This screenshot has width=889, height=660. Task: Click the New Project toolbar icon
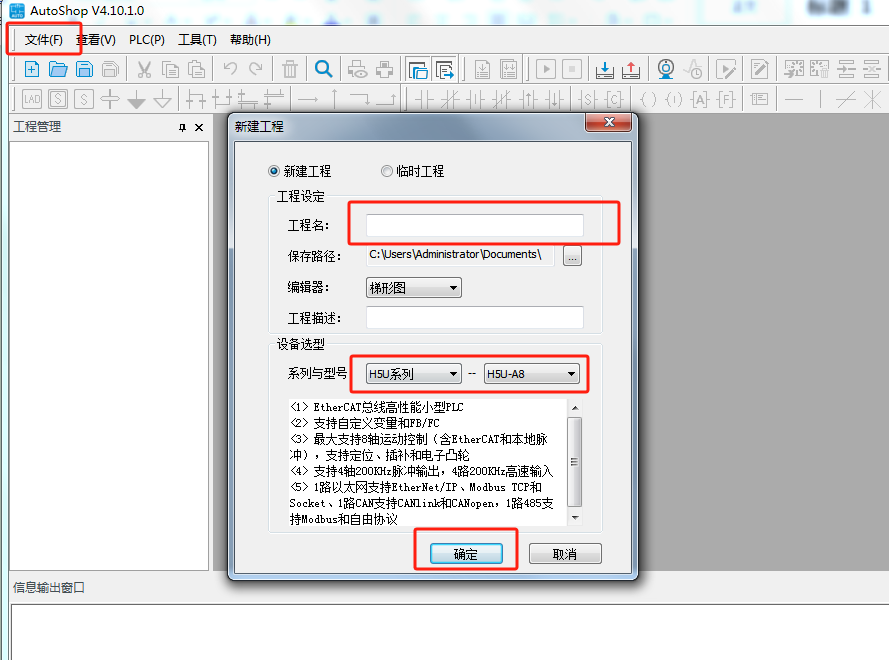click(32, 69)
